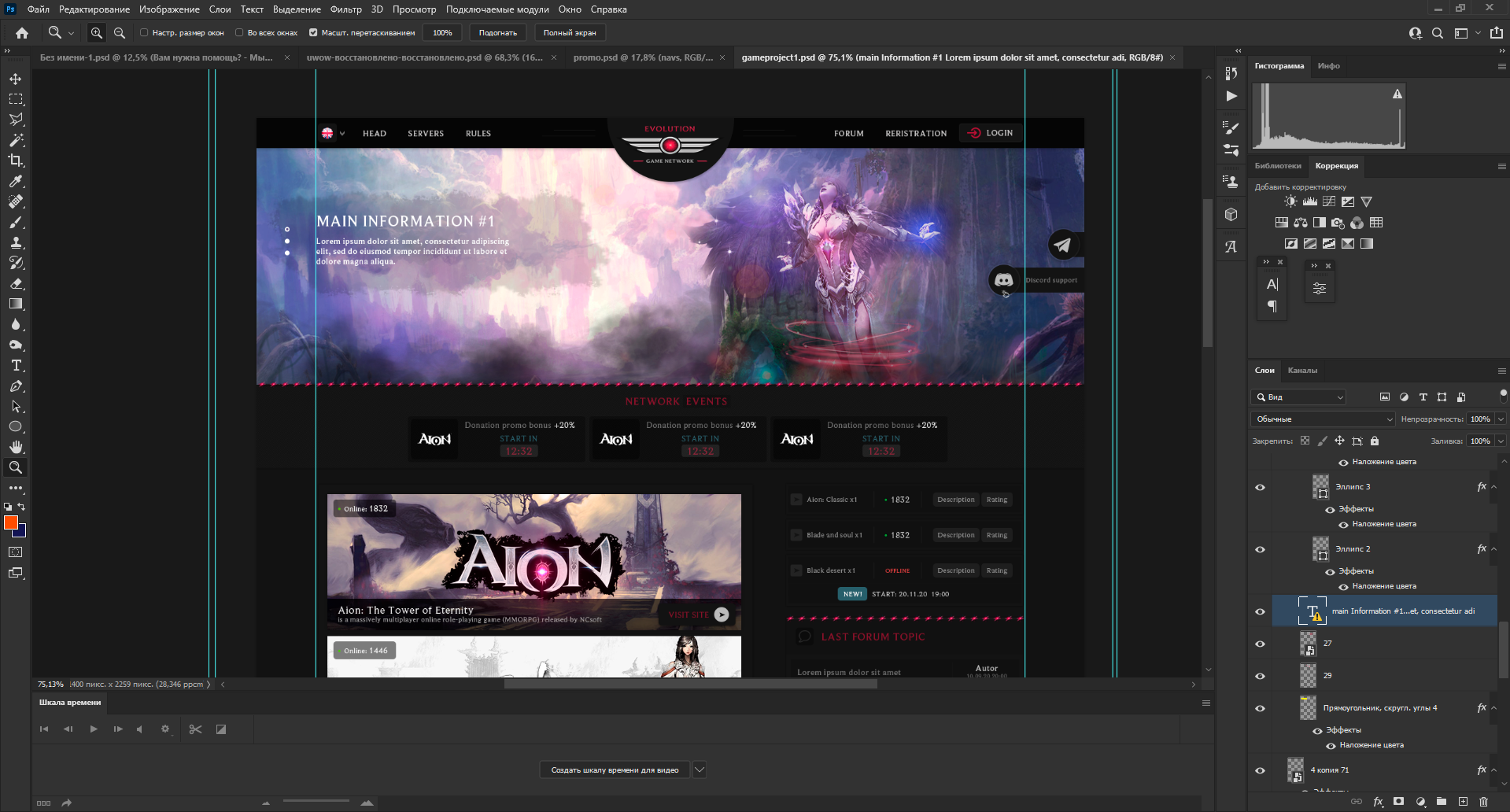
Task: Select the Brush tool
Action: [x=16, y=222]
